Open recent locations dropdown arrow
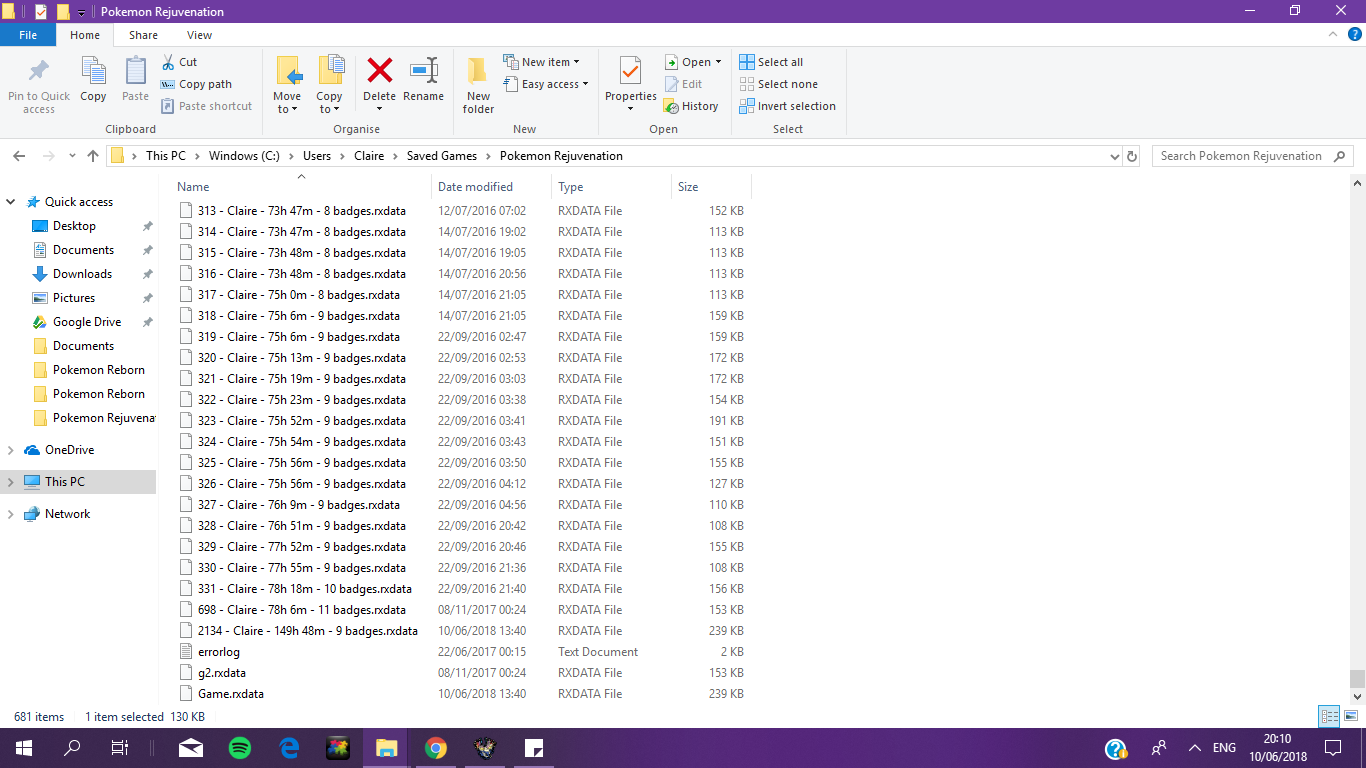The width and height of the screenshot is (1366, 768). pos(72,156)
